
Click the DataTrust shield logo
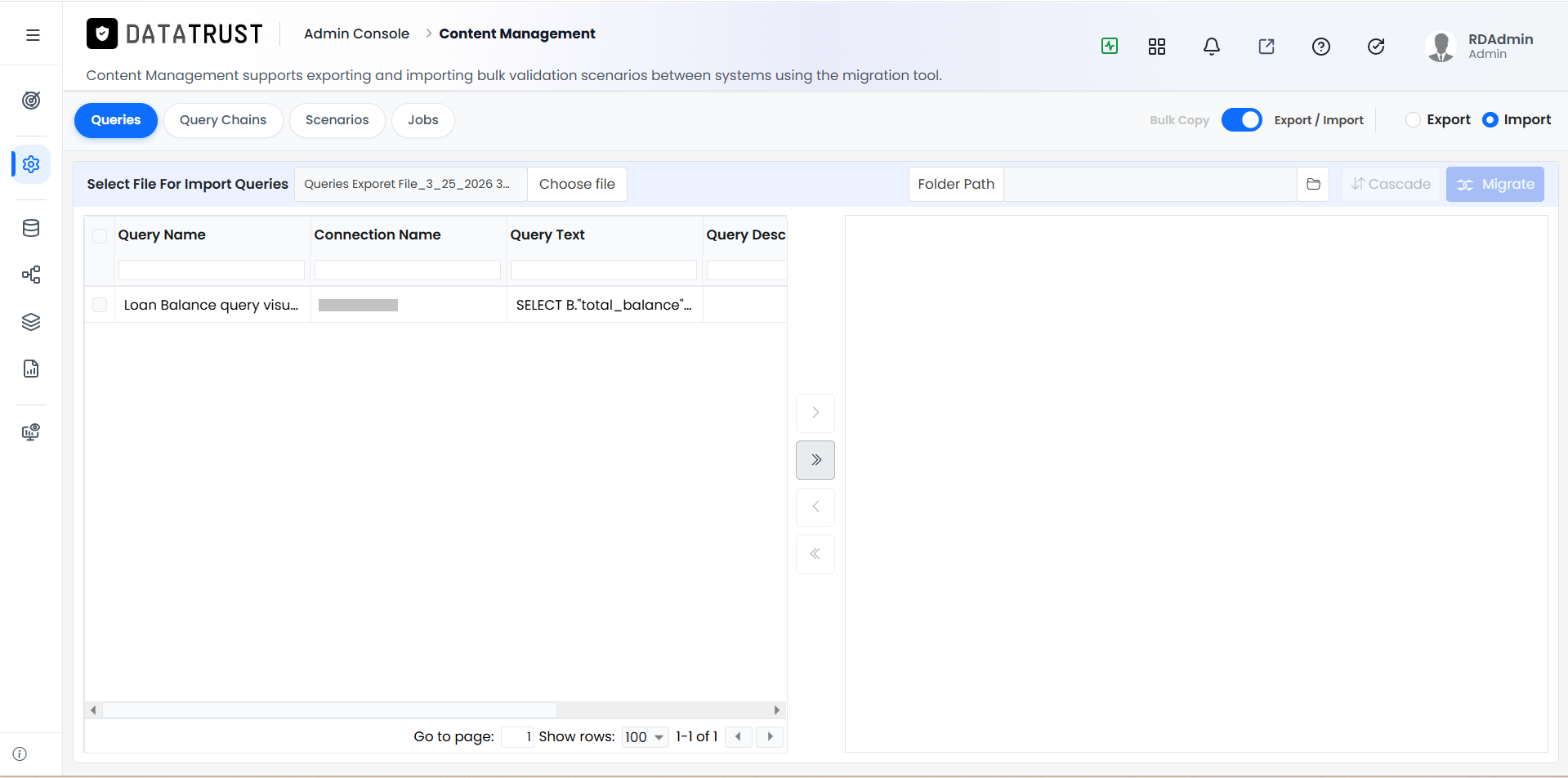[x=102, y=34]
